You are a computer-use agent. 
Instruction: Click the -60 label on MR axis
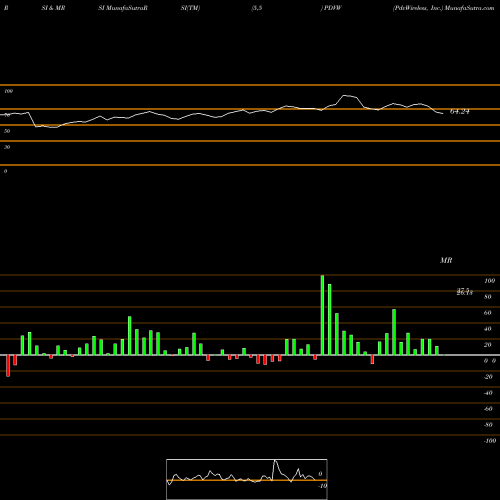[x=488, y=409]
